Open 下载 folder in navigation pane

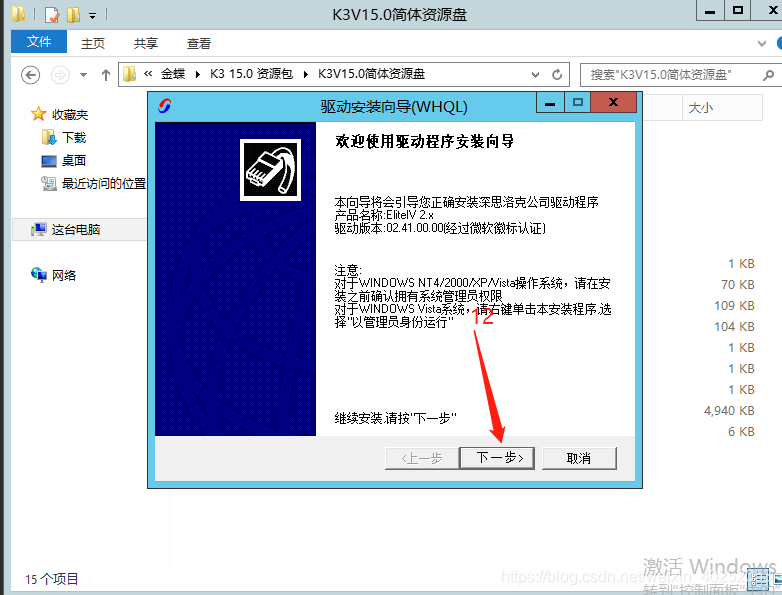74,138
